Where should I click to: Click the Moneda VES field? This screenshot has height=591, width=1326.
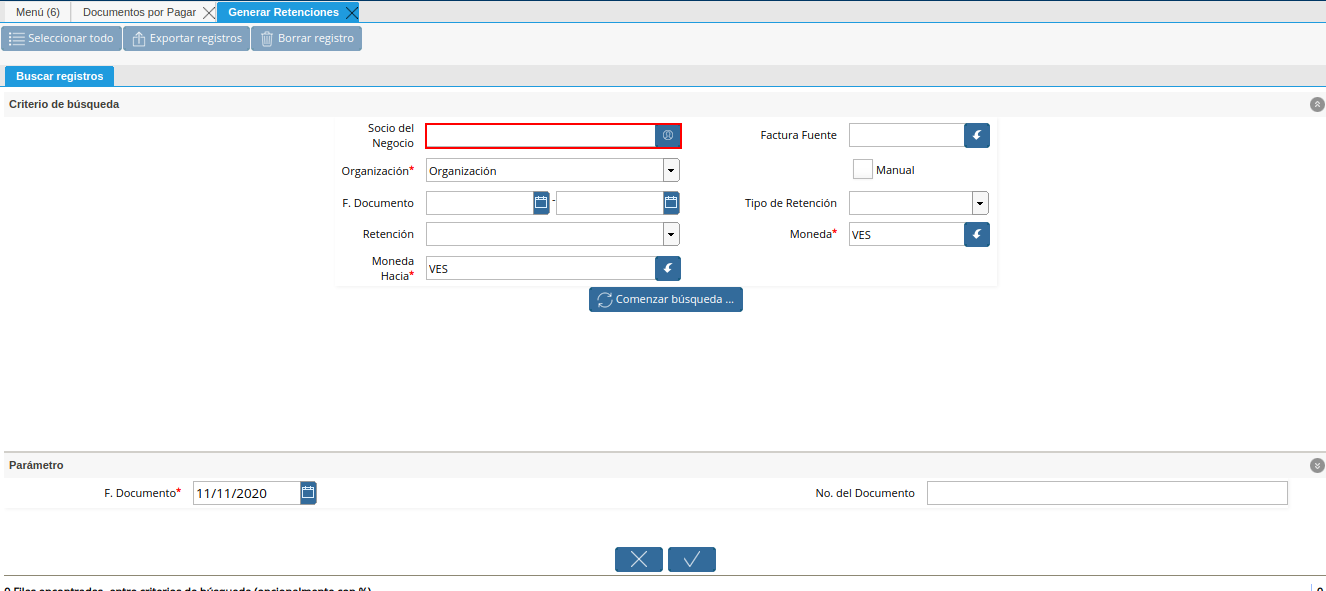(x=907, y=234)
